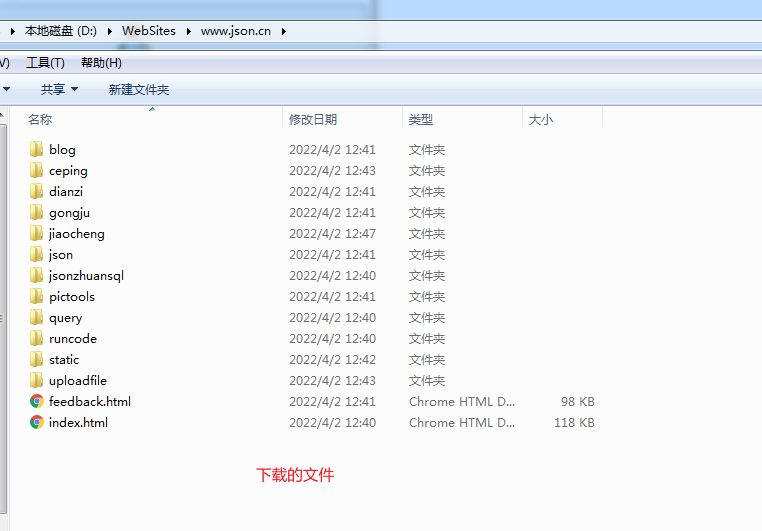Open the 共享 dropdown in toolbar
Viewport: 762px width, 531px height.
[59, 90]
